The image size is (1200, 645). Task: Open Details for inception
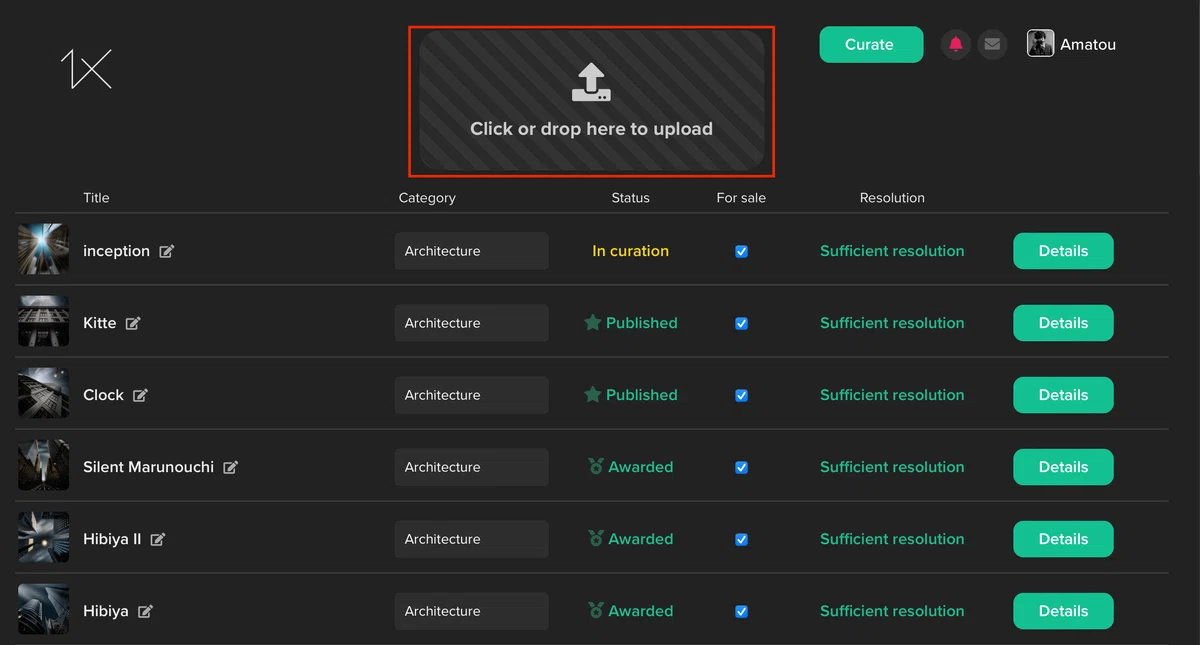click(x=1063, y=251)
